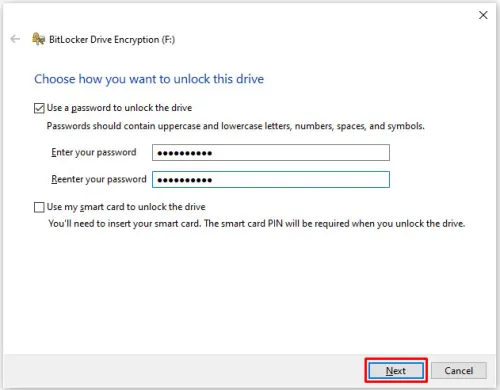This screenshot has width=500, height=390.
Task: Abort setup with the Cancel button
Action: point(459,370)
